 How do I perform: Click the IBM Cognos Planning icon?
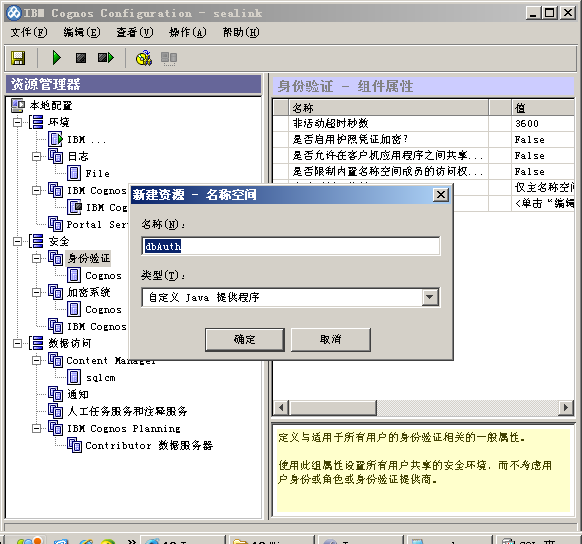pos(55,428)
